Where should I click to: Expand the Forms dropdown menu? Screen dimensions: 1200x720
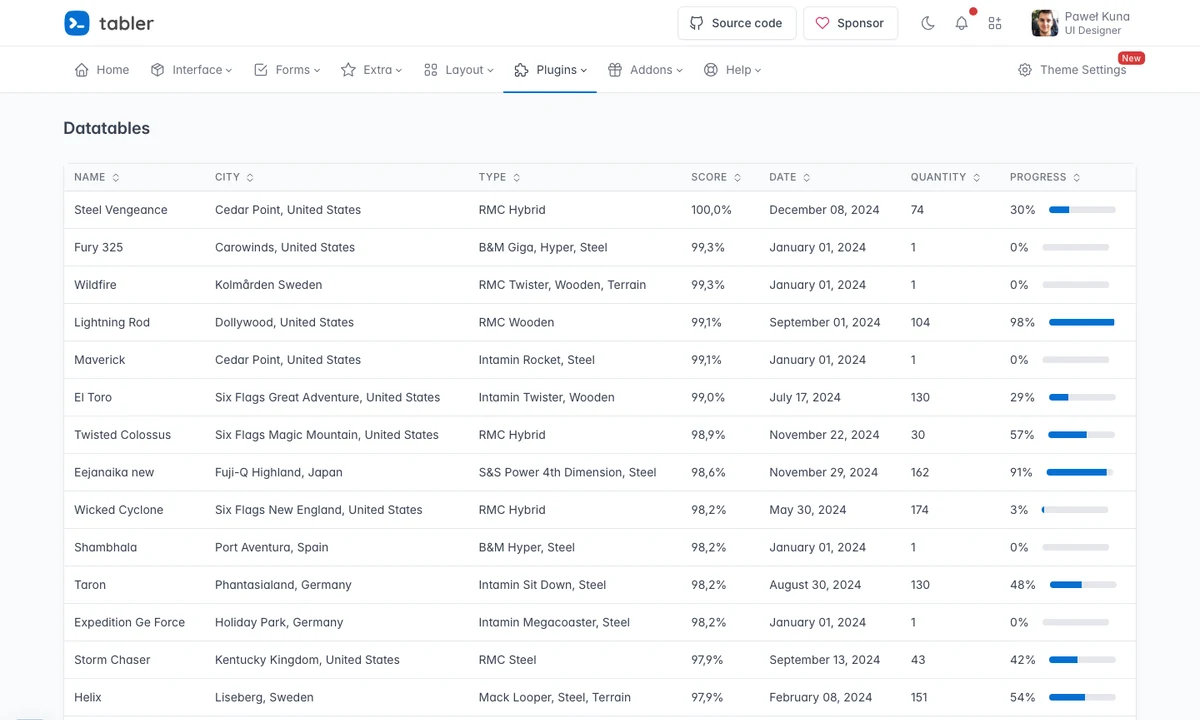tap(287, 70)
